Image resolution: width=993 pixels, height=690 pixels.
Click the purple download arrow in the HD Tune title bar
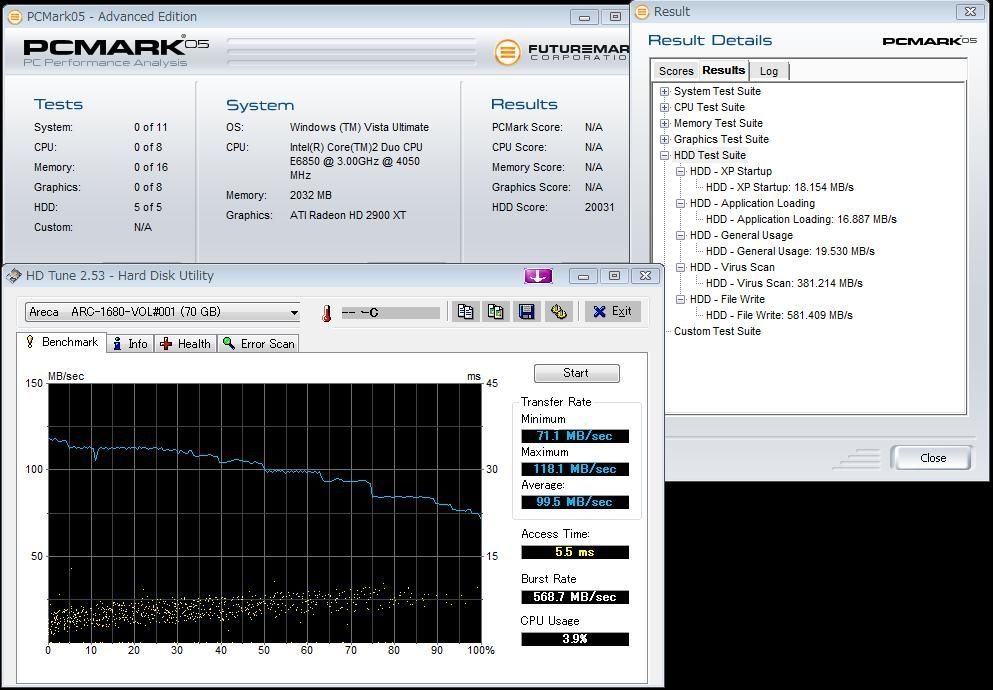[x=538, y=276]
